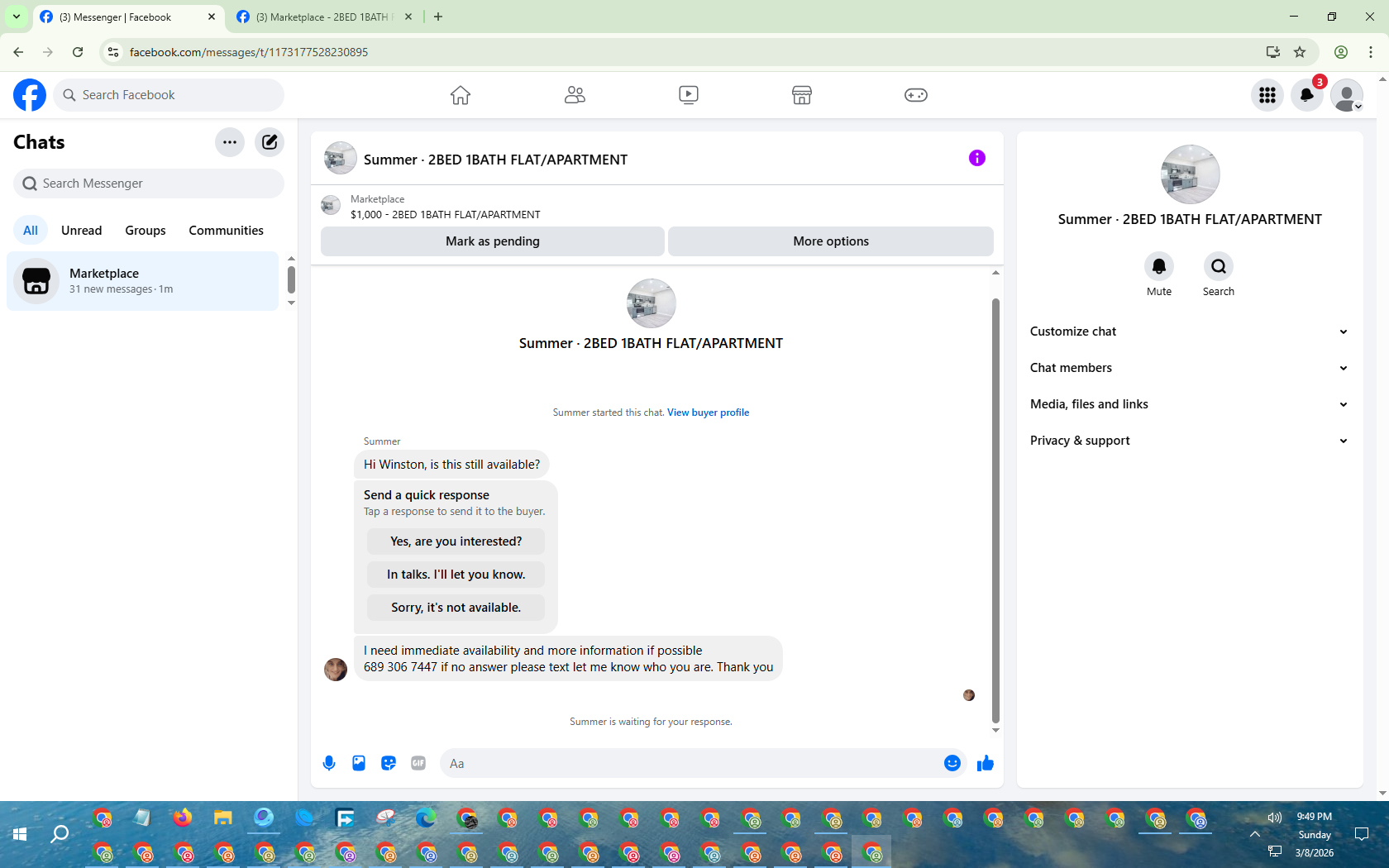
Task: Click the conversation scrollbar
Action: click(x=995, y=509)
